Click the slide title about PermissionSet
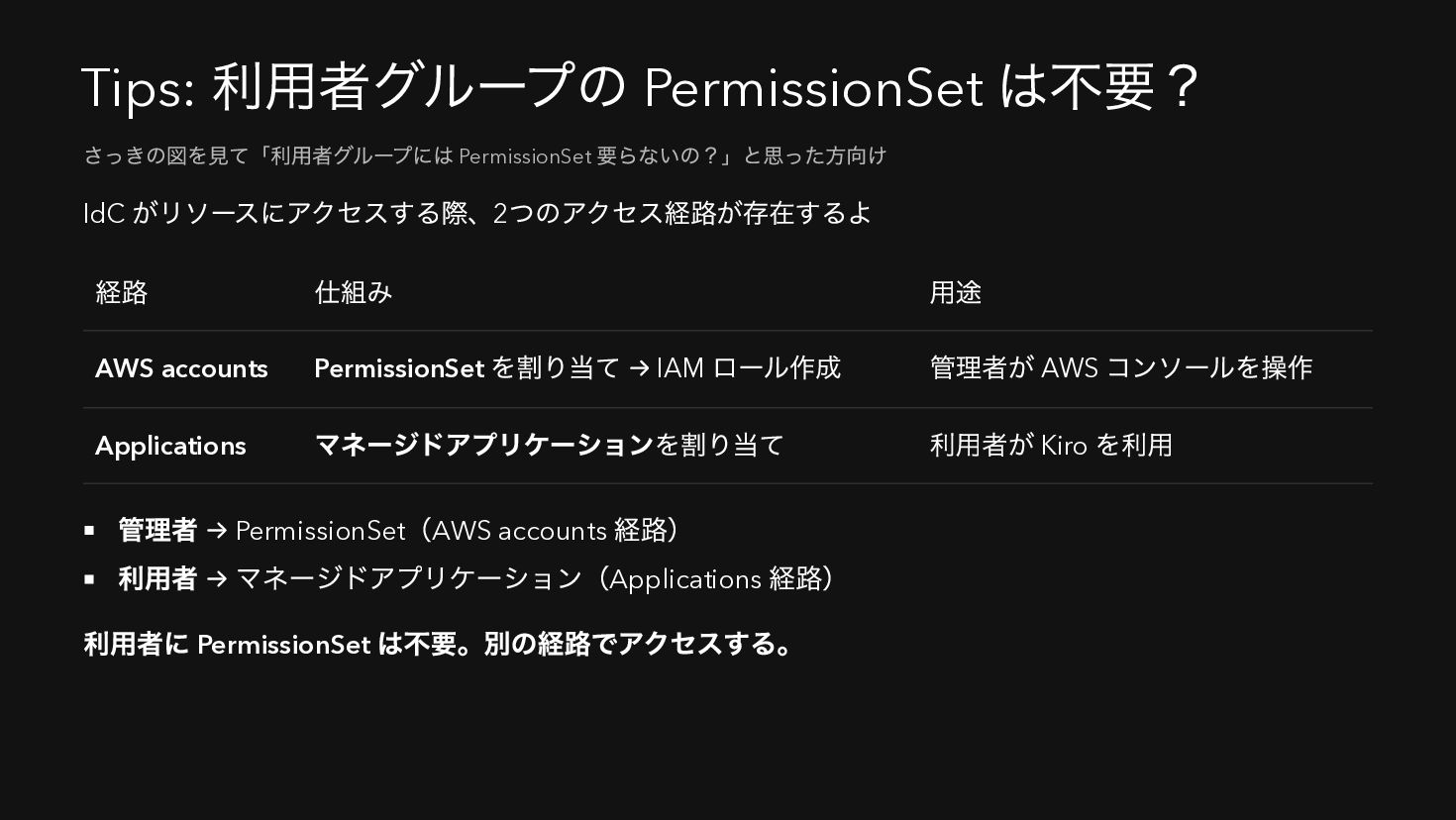Image resolution: width=1456 pixels, height=820 pixels. pyautogui.click(x=641, y=86)
